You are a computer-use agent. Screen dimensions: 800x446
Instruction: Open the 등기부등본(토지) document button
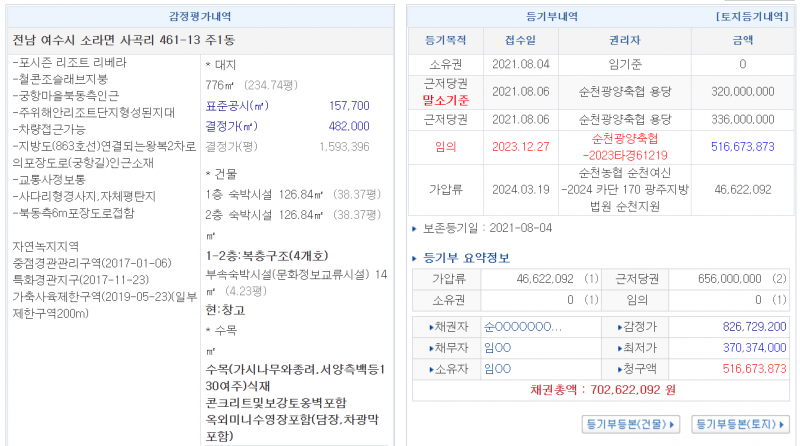coord(740,424)
